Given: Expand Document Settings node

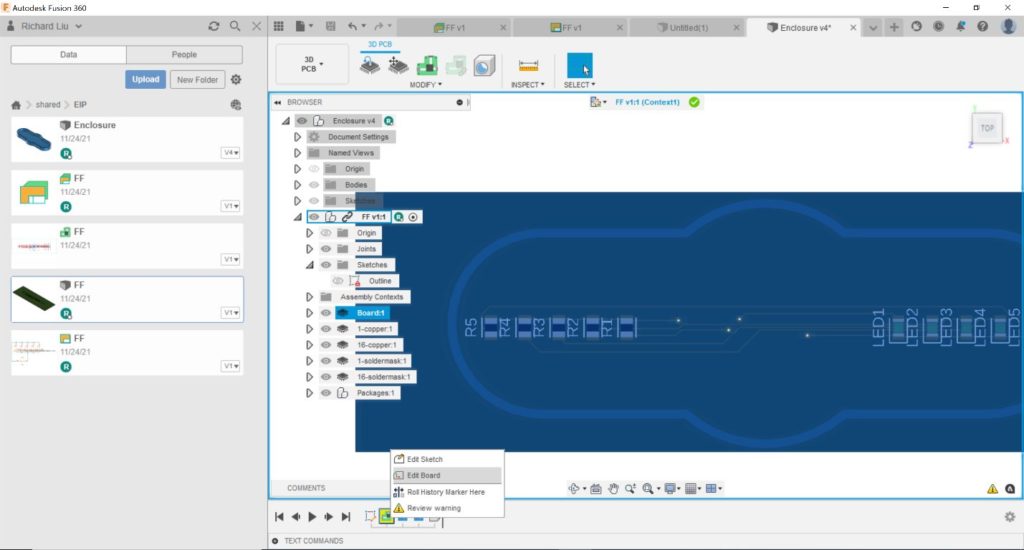Looking at the screenshot, I should pyautogui.click(x=297, y=137).
